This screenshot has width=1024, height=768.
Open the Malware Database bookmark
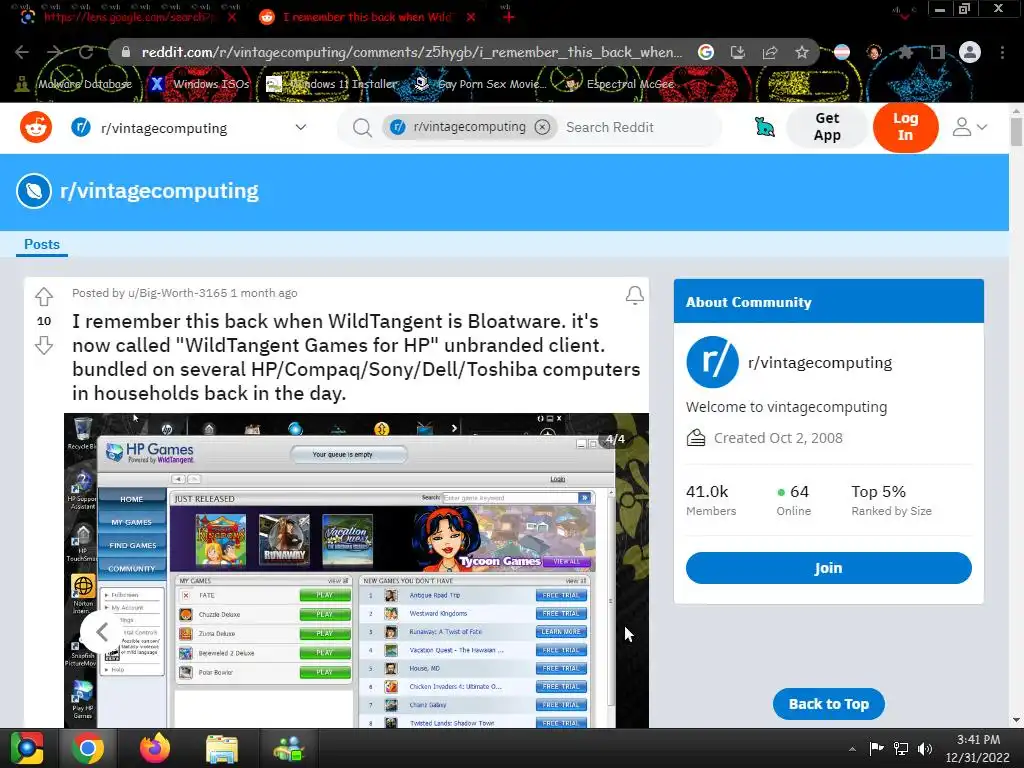[x=74, y=84]
